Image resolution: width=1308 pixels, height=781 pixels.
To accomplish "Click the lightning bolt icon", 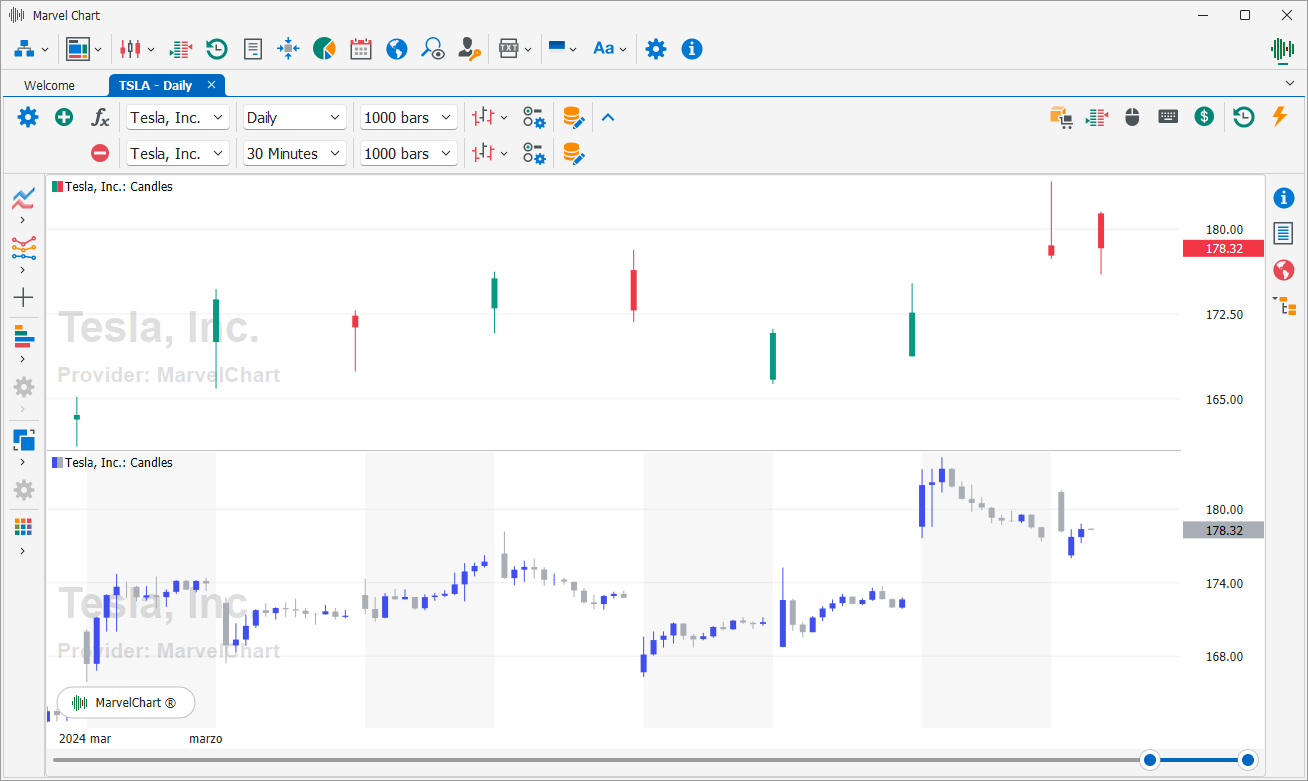I will [1279, 116].
